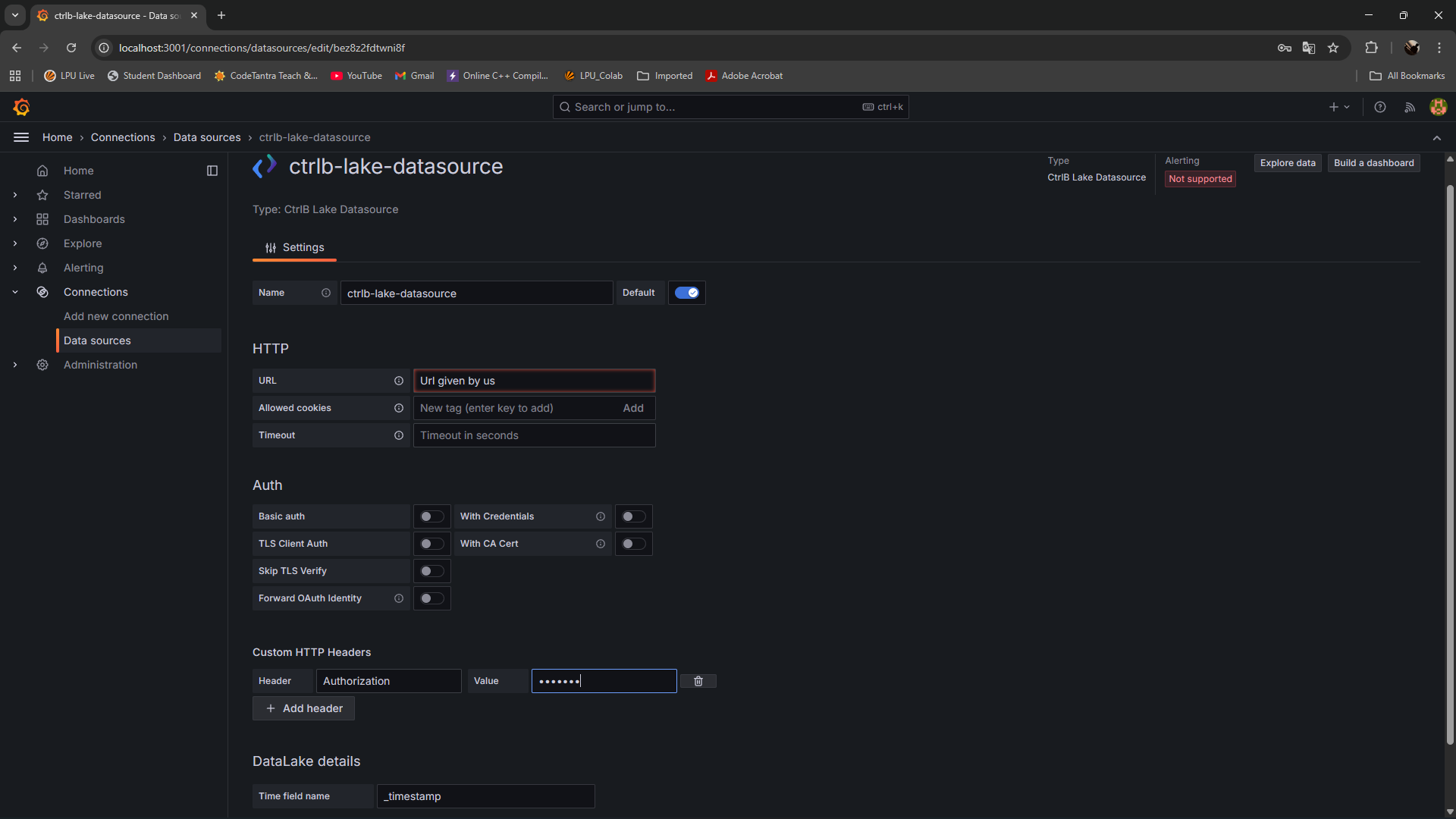
Task: Click the URL field info icon
Action: tap(398, 381)
